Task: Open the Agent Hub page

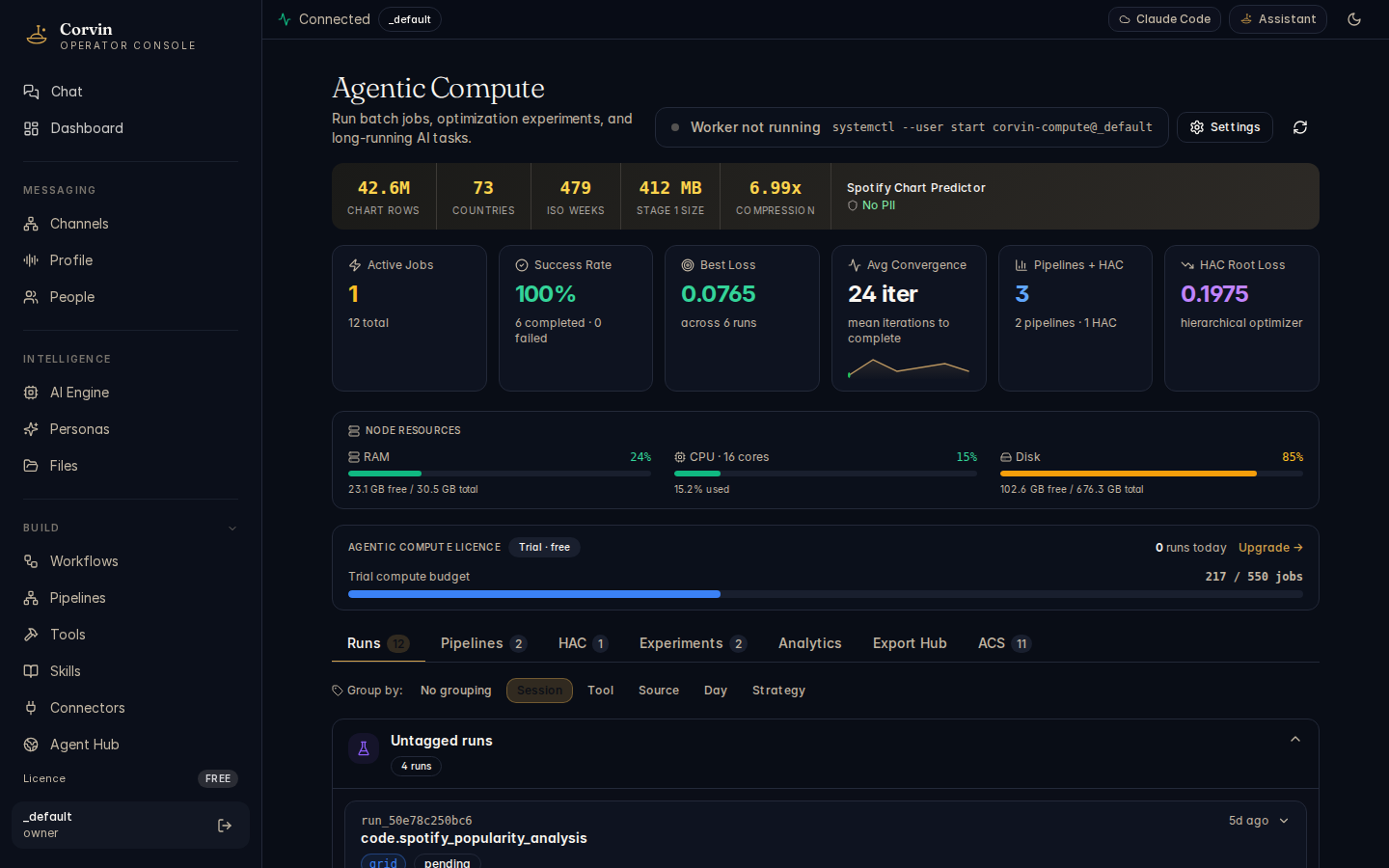Action: pyautogui.click(x=130, y=745)
